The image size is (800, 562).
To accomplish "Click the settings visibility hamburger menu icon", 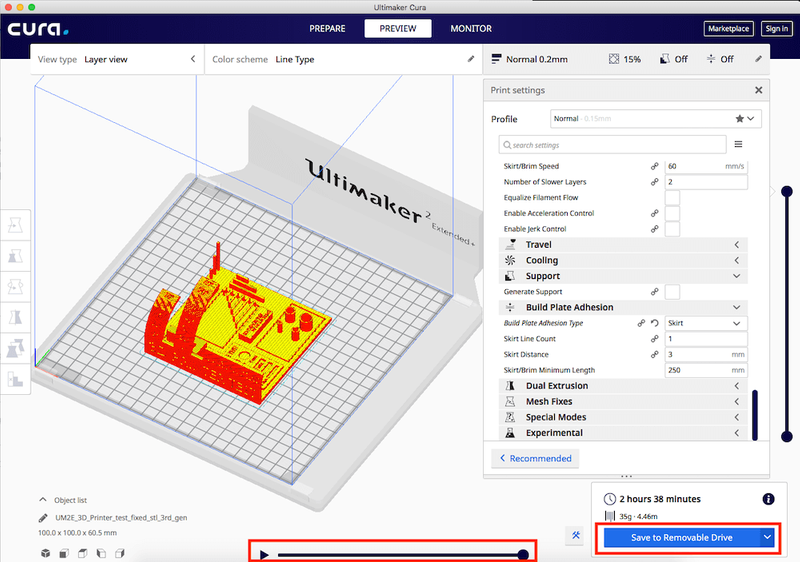I will point(739,144).
